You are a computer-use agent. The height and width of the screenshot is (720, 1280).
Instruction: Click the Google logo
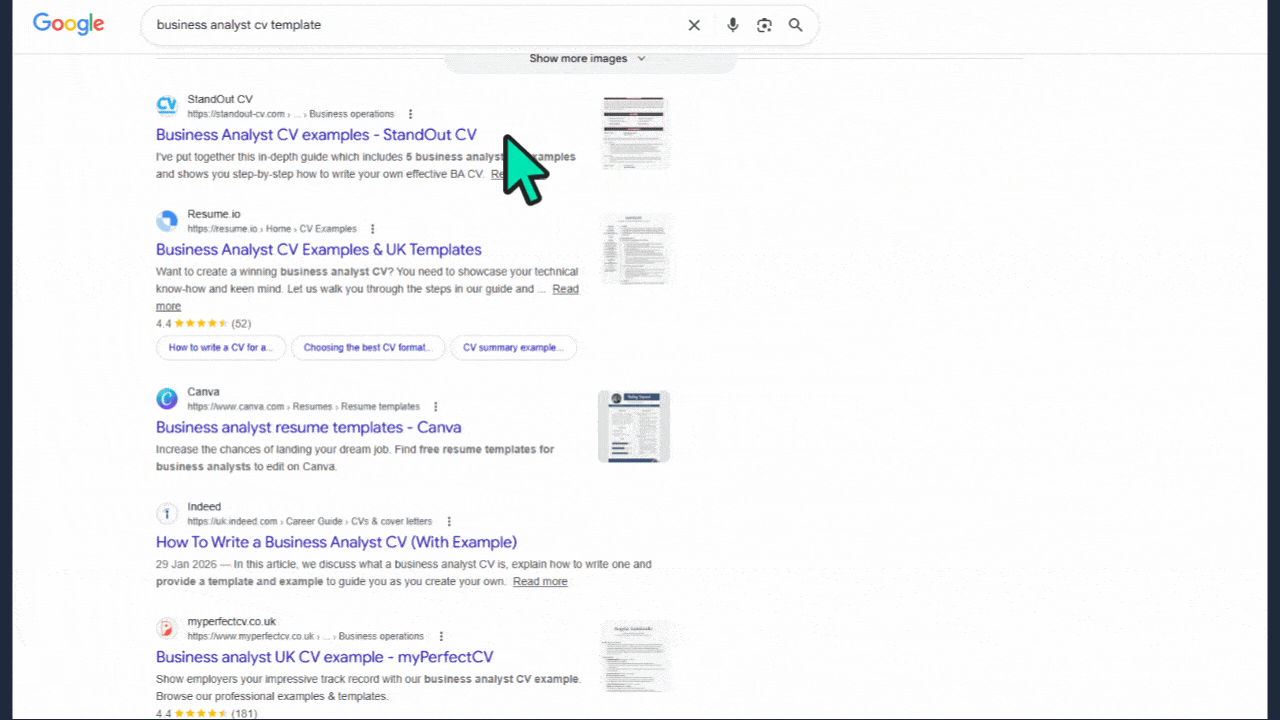tap(68, 25)
